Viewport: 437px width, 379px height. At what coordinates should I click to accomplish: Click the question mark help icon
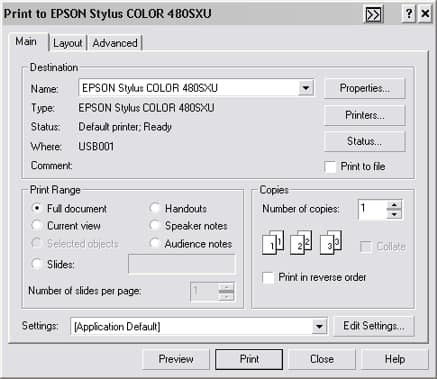(x=409, y=14)
